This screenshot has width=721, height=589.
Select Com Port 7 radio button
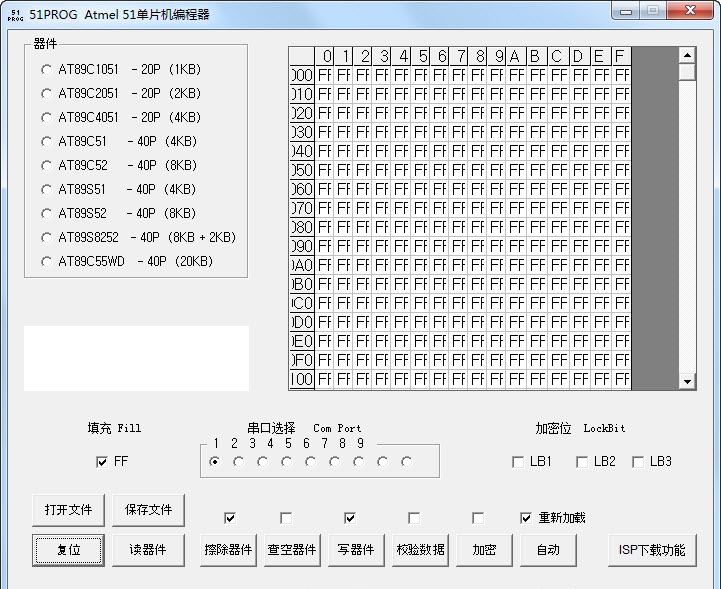tap(358, 461)
